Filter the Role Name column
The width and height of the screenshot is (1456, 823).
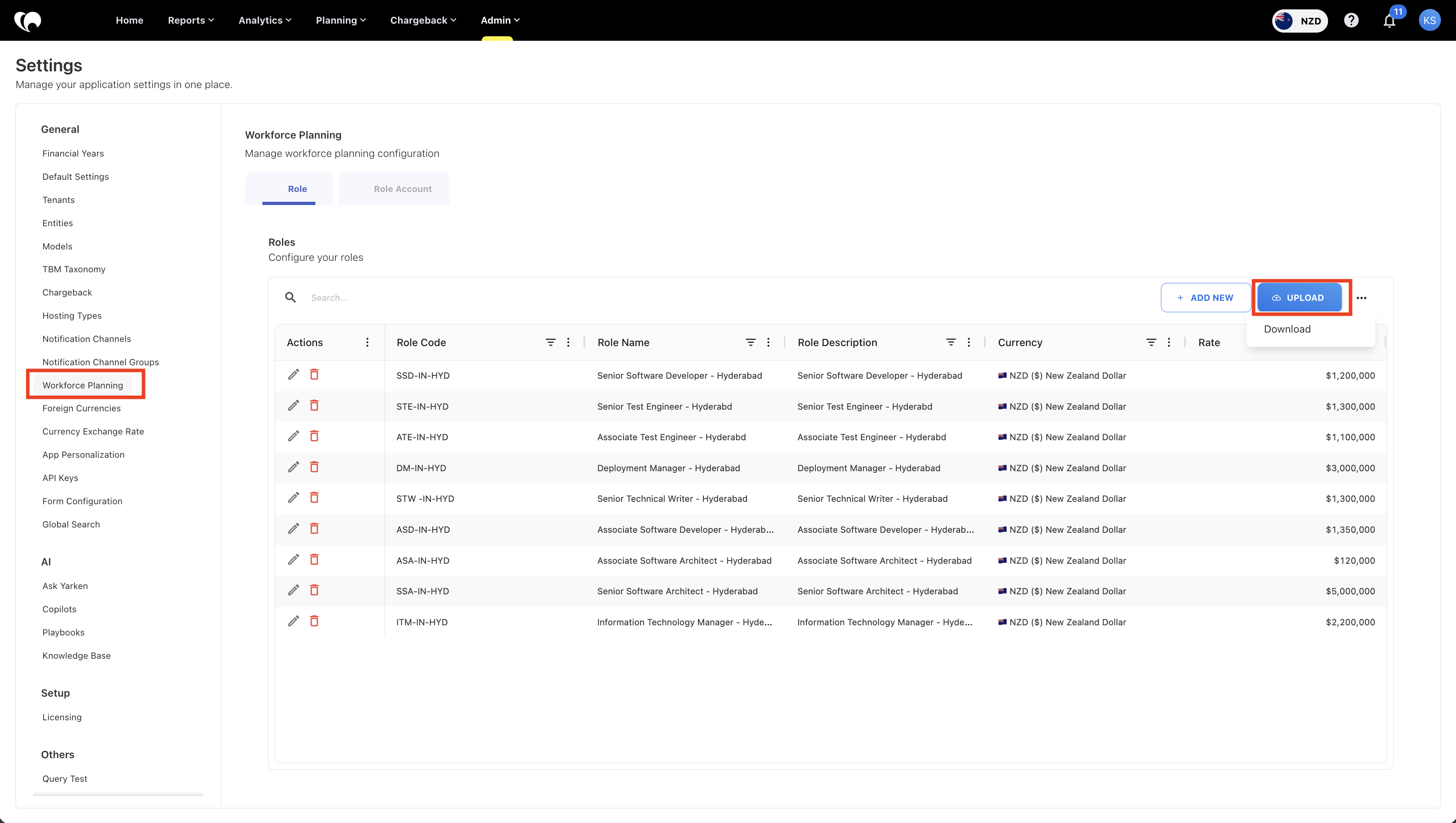751,342
